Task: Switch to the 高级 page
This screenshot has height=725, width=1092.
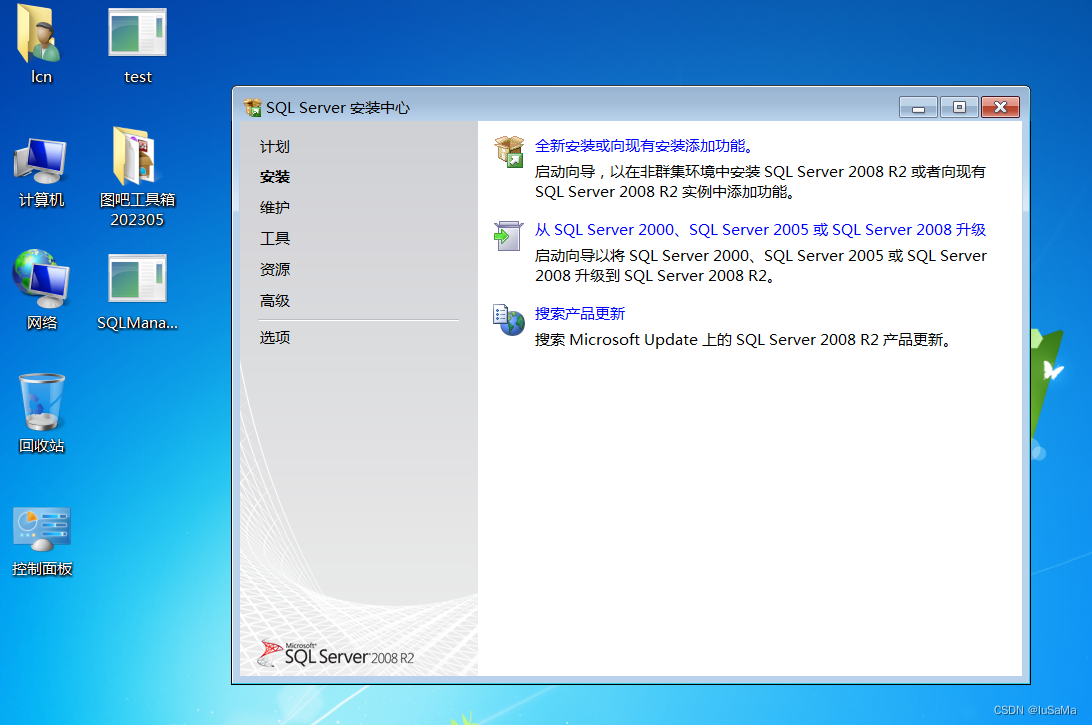Action: 274,301
